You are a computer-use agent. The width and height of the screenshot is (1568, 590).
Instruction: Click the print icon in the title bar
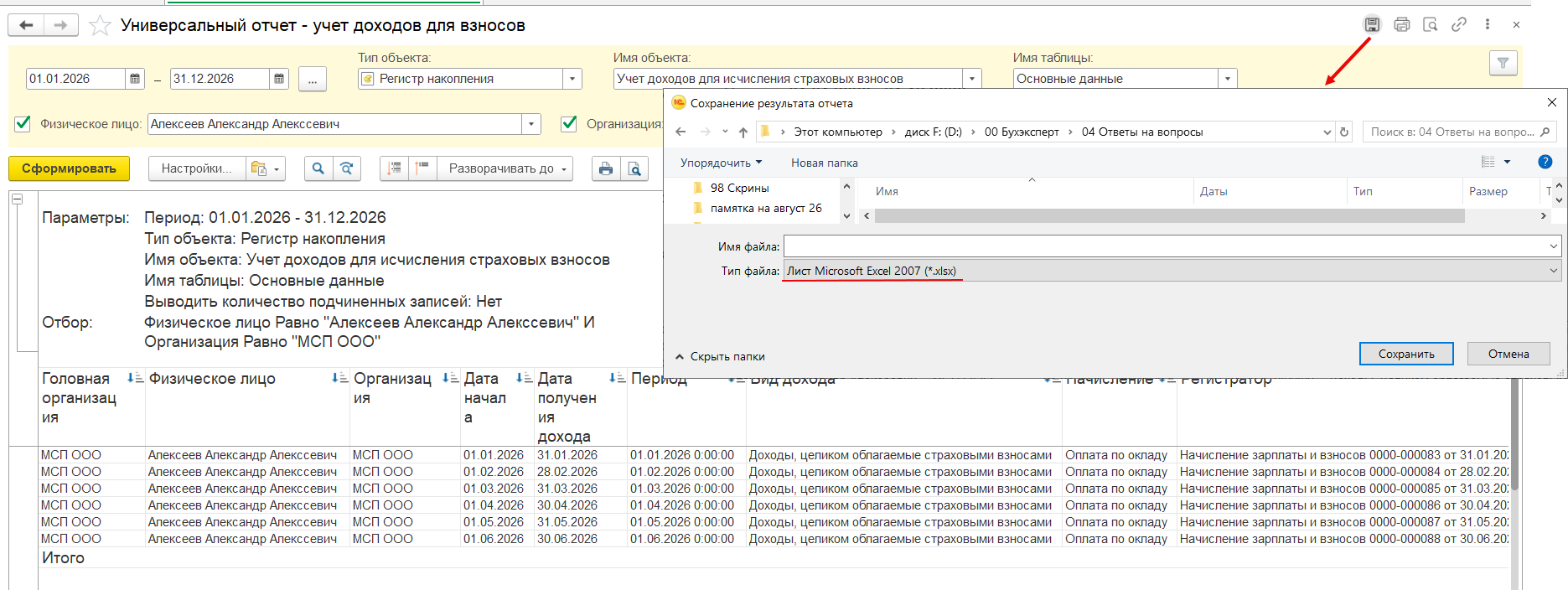point(1401,24)
